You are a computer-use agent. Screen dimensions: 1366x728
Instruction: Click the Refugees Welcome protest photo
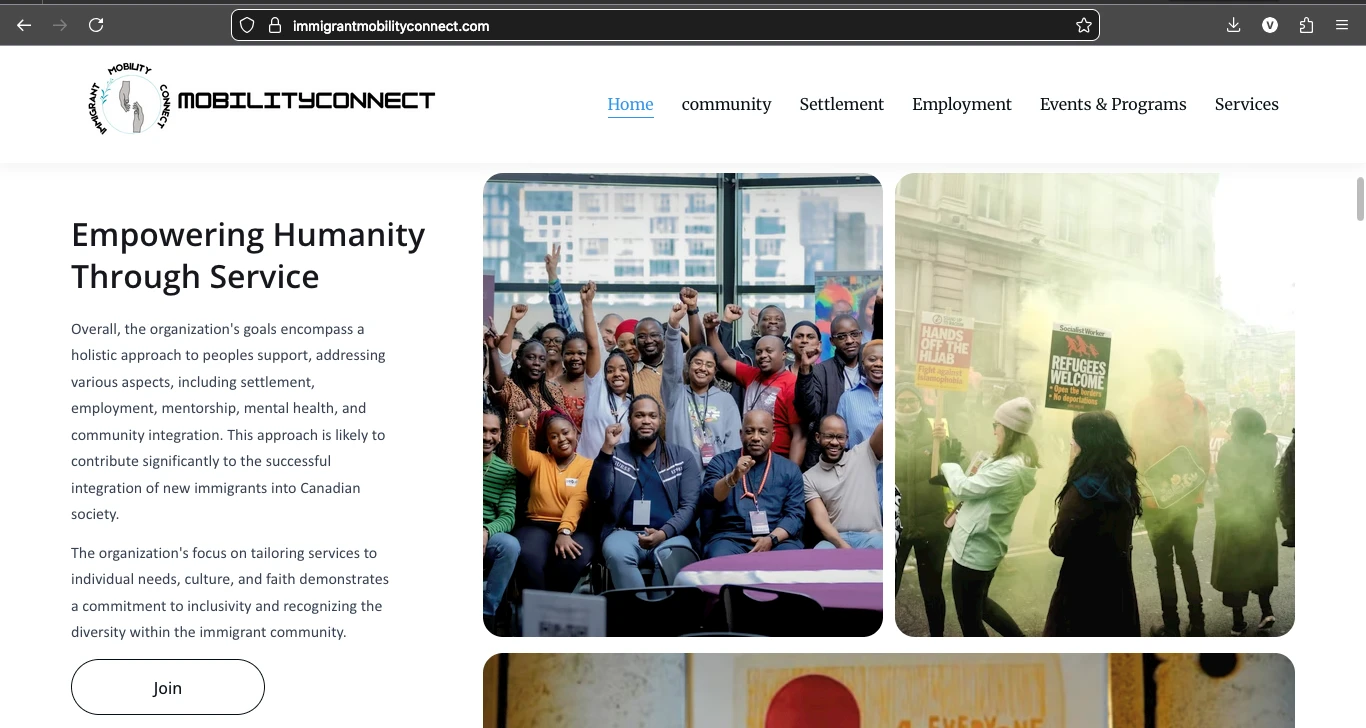(x=1095, y=405)
